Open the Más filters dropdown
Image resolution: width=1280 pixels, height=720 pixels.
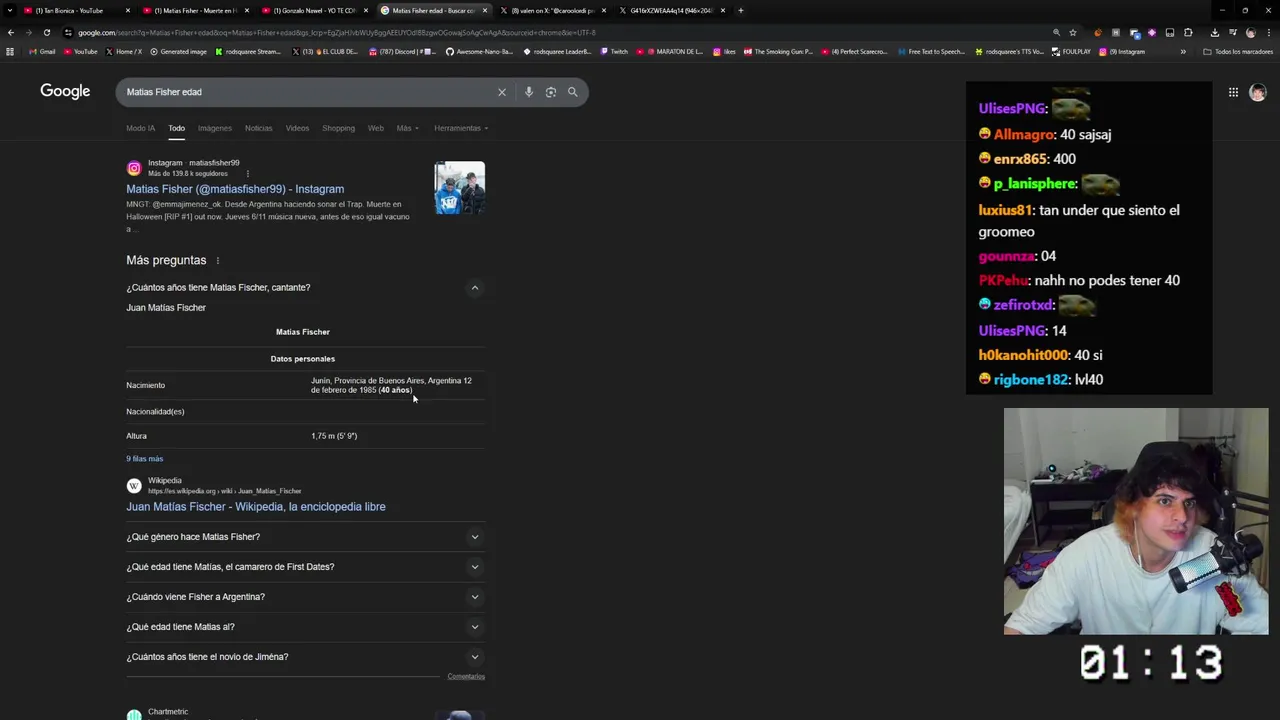click(407, 128)
